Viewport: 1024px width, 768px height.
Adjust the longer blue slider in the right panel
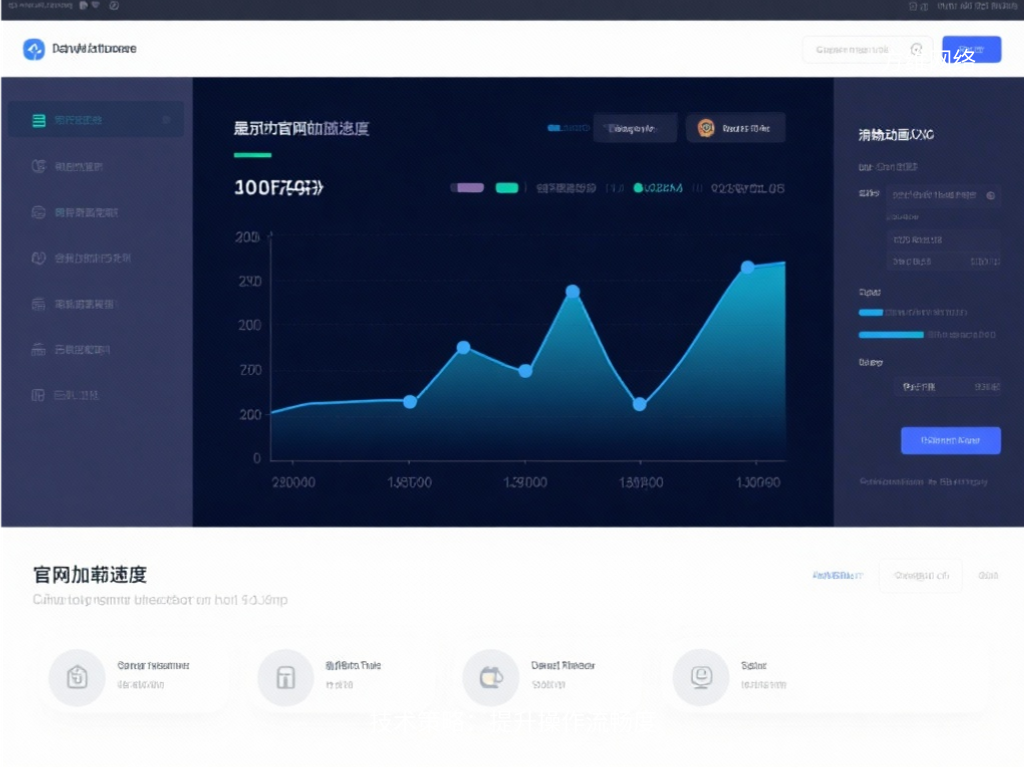coord(891,334)
